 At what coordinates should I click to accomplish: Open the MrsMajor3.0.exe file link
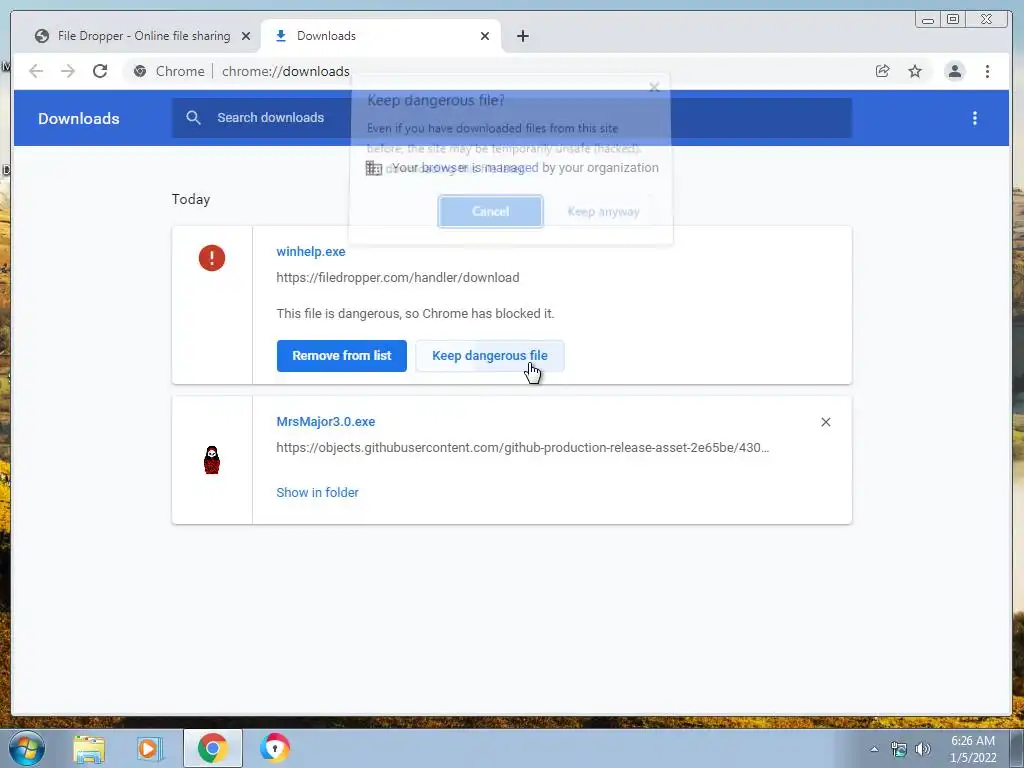click(x=326, y=422)
